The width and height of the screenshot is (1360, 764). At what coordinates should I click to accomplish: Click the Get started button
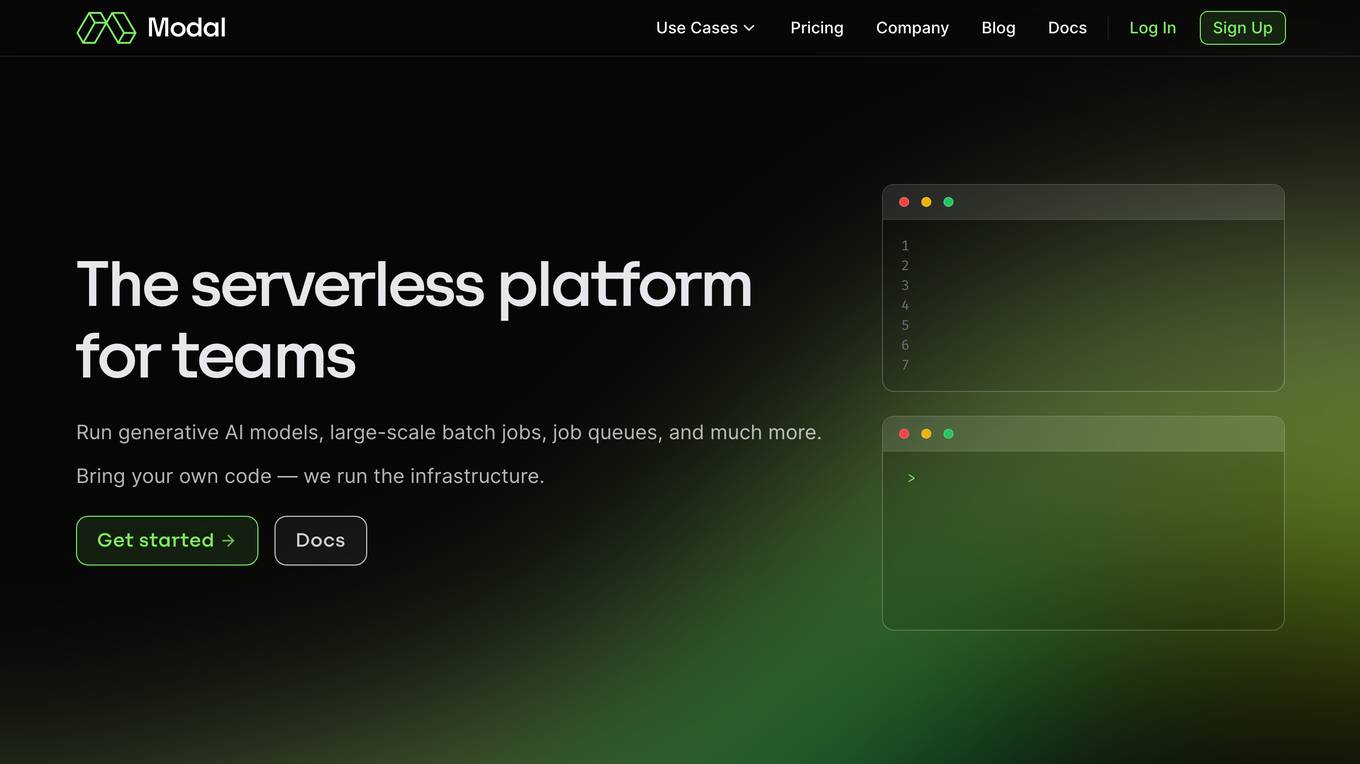pos(167,540)
